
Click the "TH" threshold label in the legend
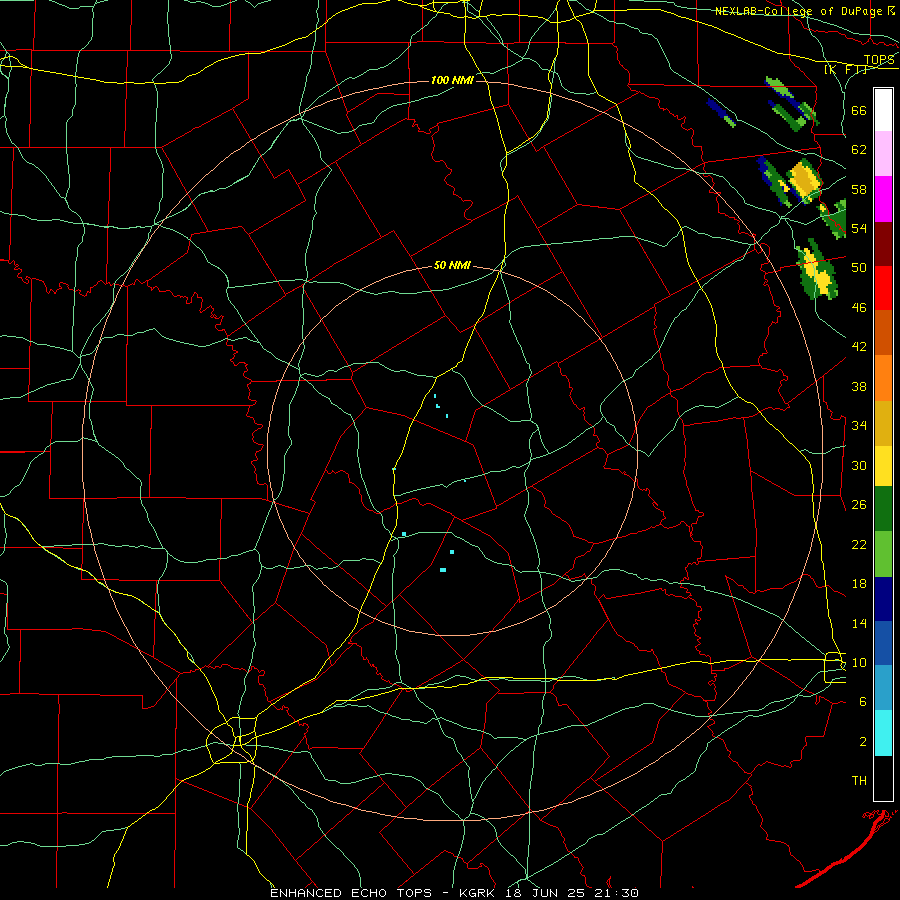859,781
